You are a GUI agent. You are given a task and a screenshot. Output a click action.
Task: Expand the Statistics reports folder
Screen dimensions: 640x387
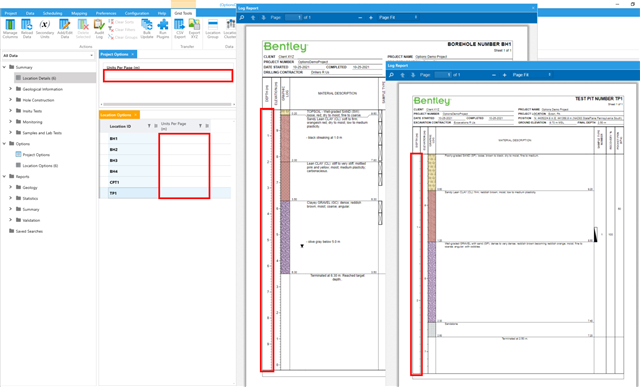point(11,198)
